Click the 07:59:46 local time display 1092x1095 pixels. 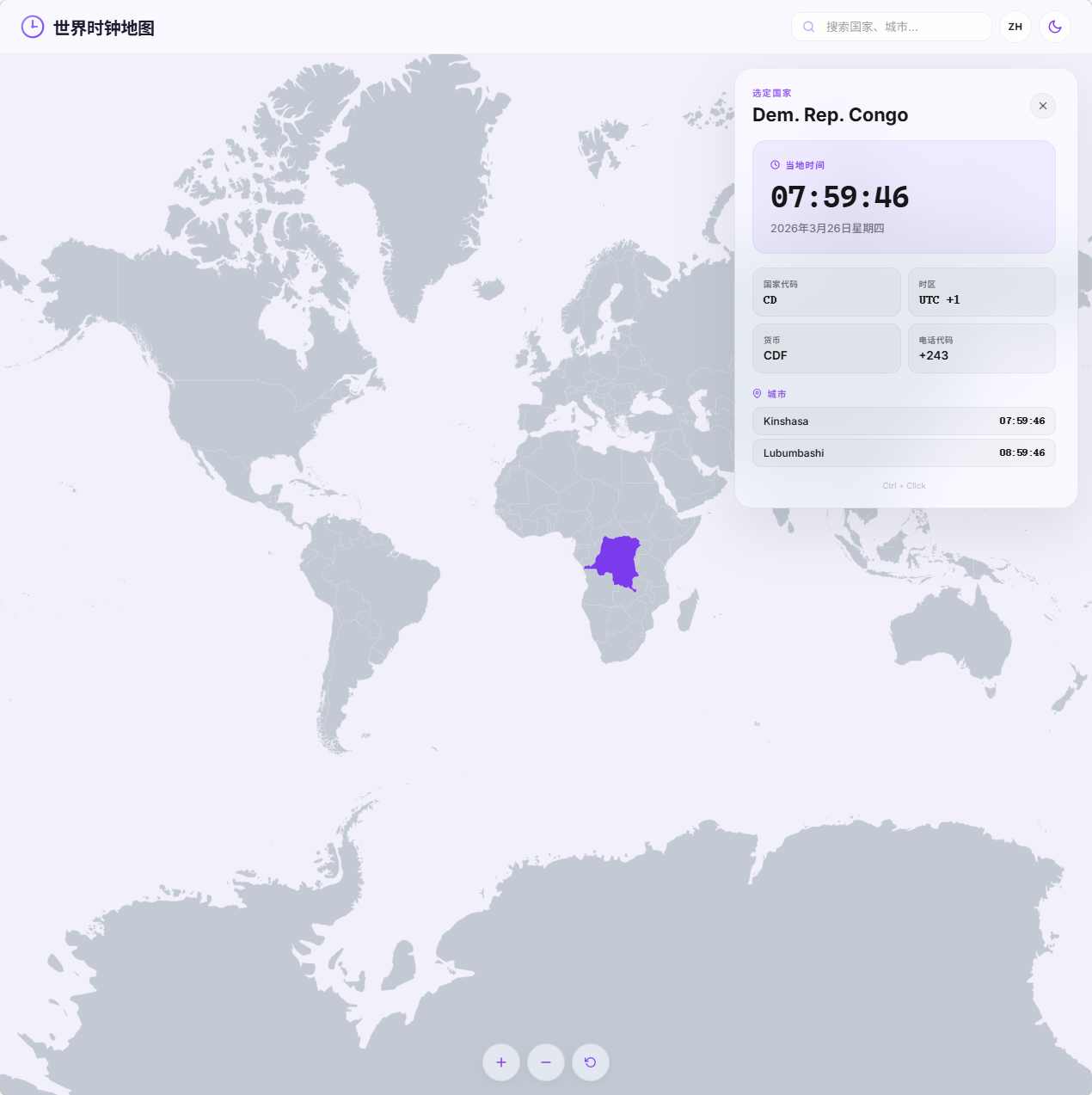click(x=839, y=197)
